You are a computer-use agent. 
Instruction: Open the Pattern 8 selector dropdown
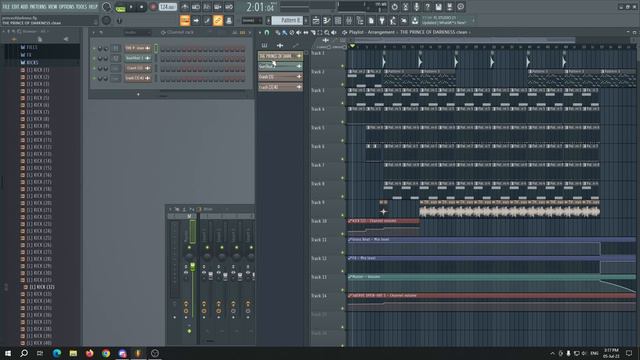288,20
